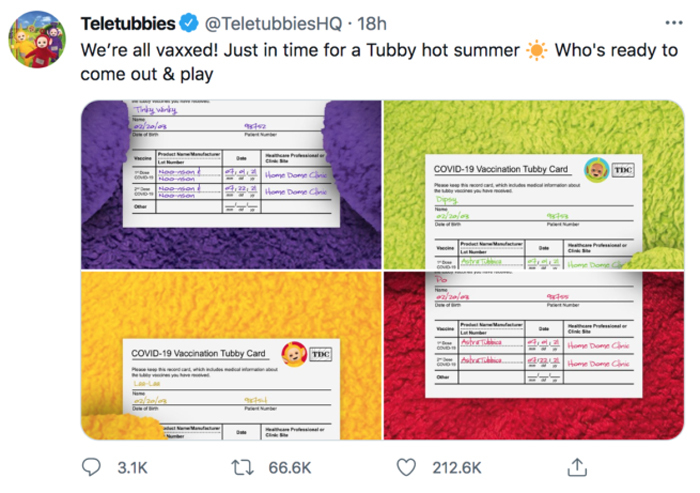Click the retweet arrows icon
Viewport: 700px width, 493px height.
[x=241, y=467]
